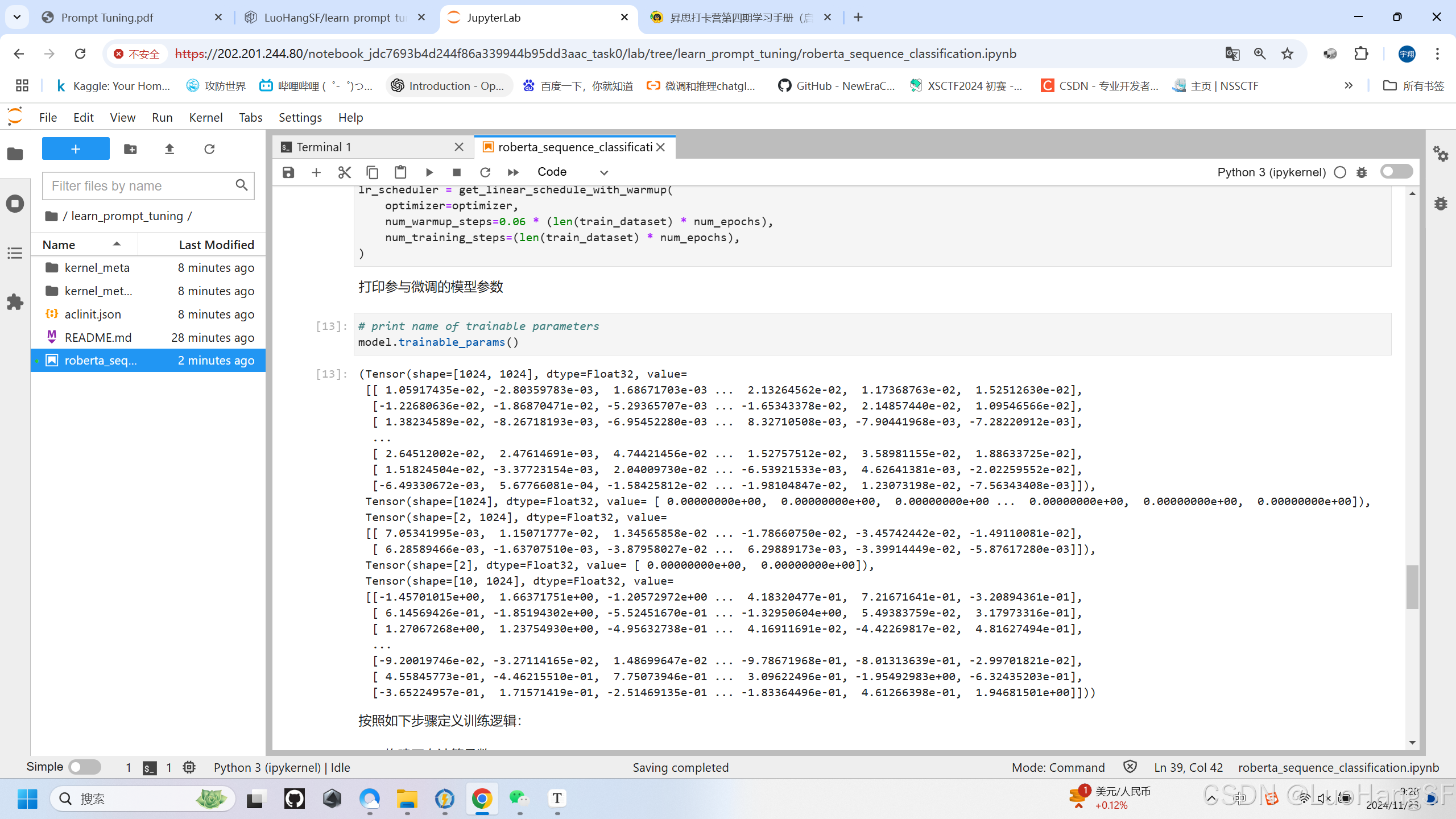
Task: Run the selected cell
Action: 429,172
